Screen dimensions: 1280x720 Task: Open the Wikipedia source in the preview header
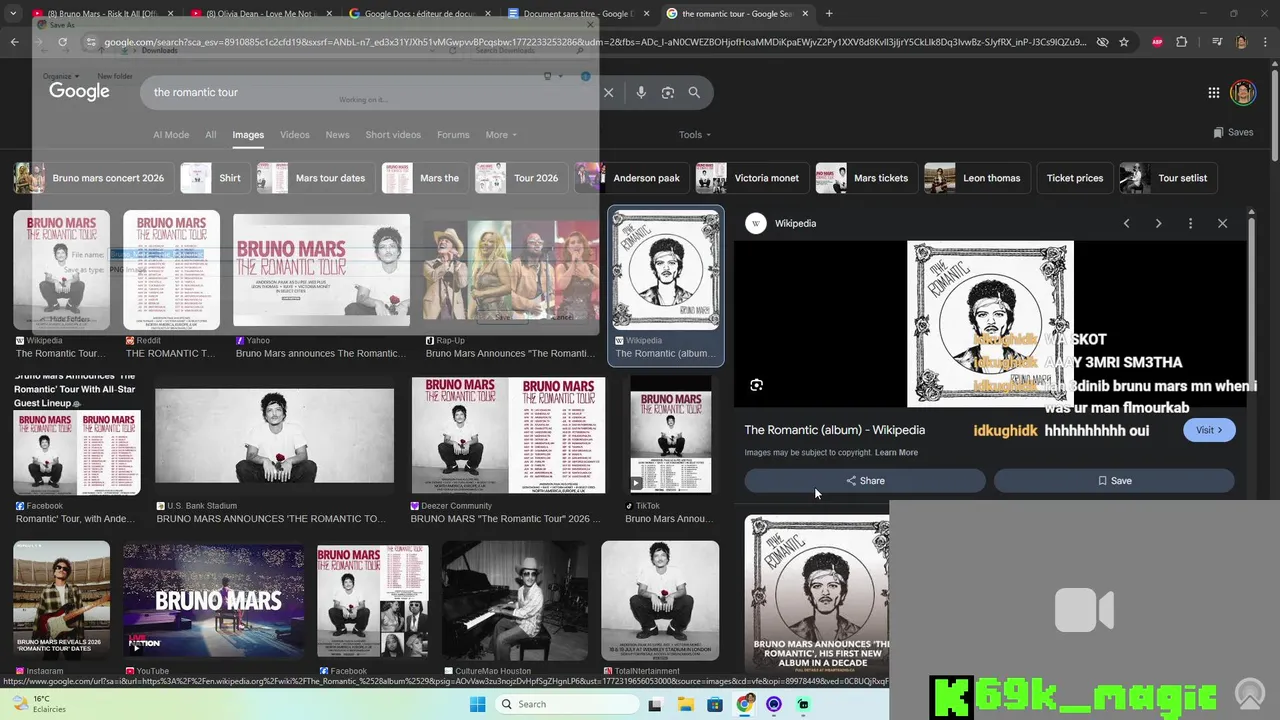click(782, 223)
